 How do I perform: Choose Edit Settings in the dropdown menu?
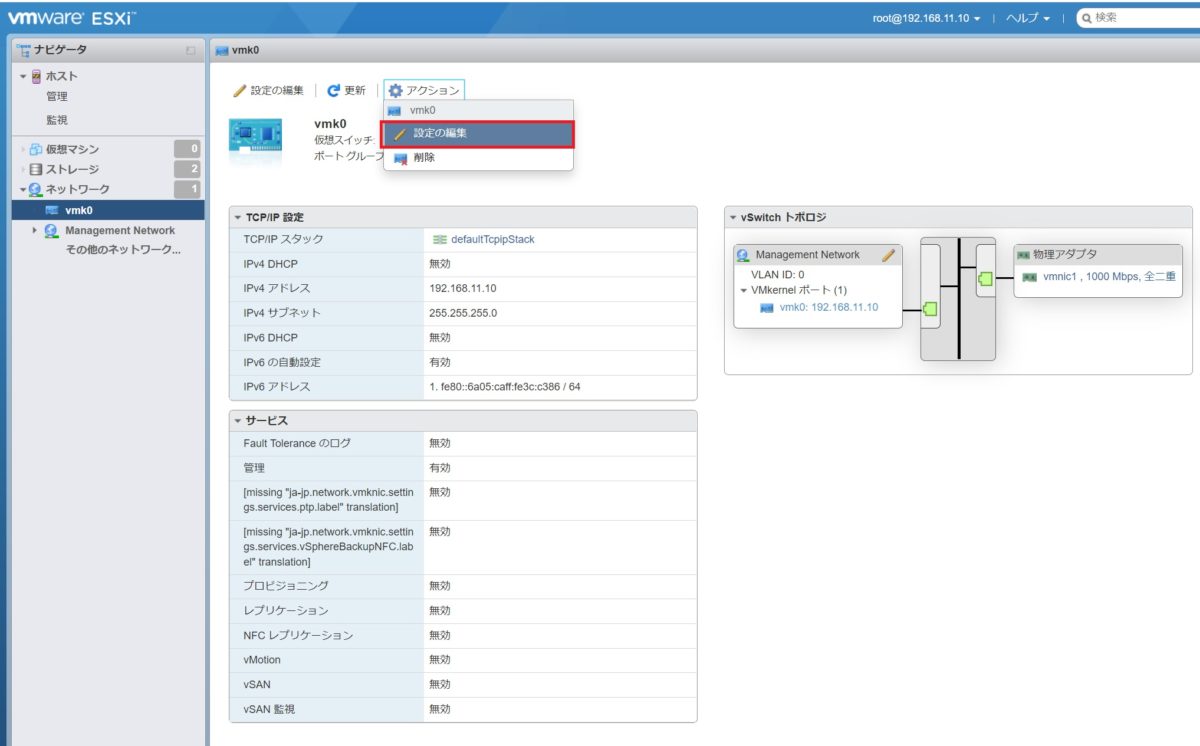tap(440, 133)
